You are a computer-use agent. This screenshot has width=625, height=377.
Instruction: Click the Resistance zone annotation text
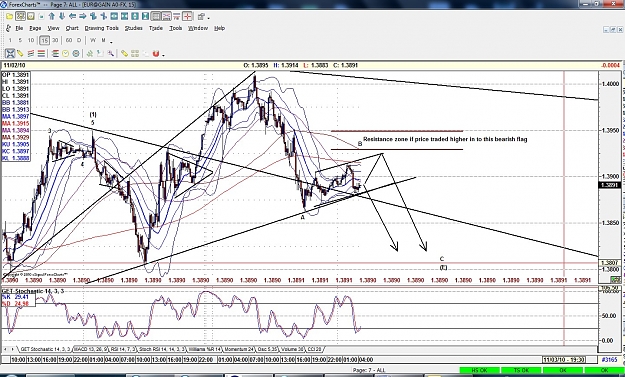(x=445, y=139)
